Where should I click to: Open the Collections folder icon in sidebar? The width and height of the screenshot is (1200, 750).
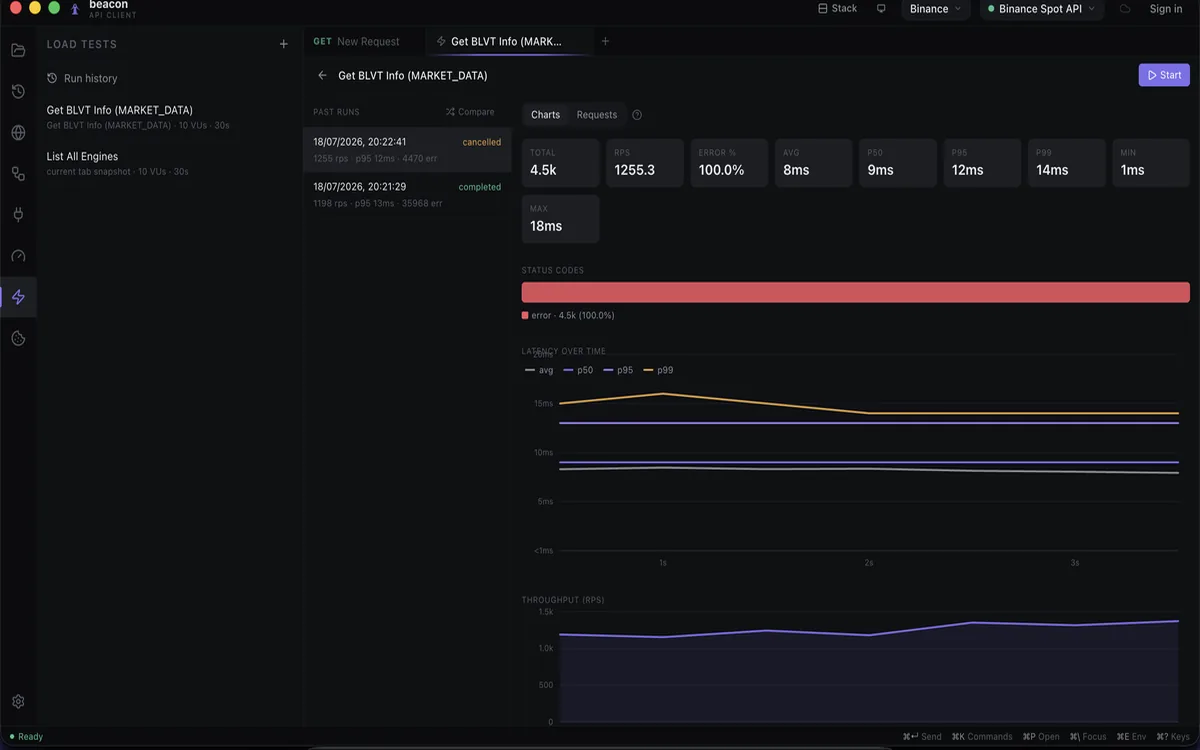pyautogui.click(x=18, y=50)
